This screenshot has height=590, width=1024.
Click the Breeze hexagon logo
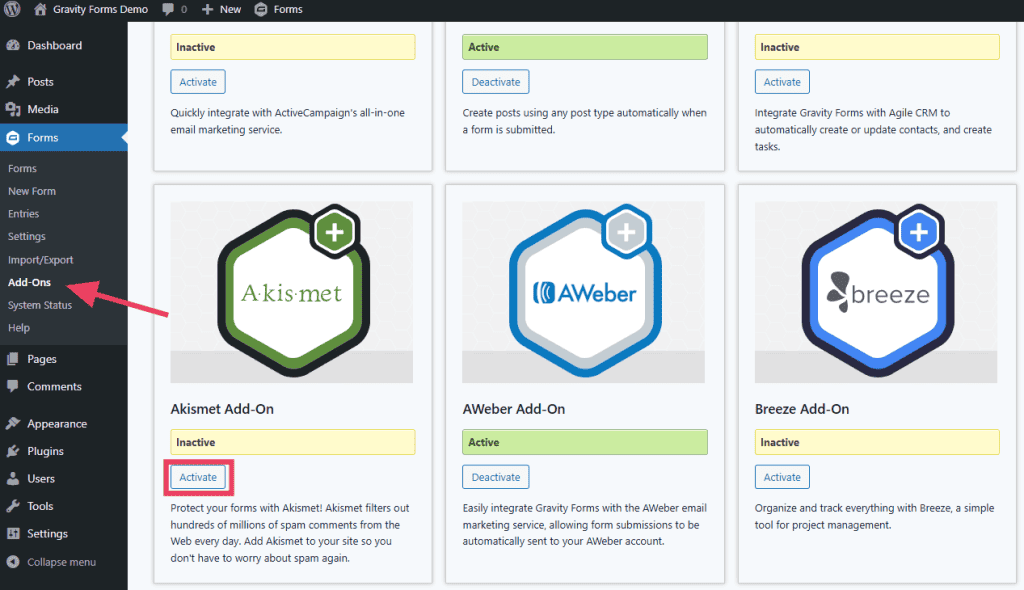(x=878, y=291)
